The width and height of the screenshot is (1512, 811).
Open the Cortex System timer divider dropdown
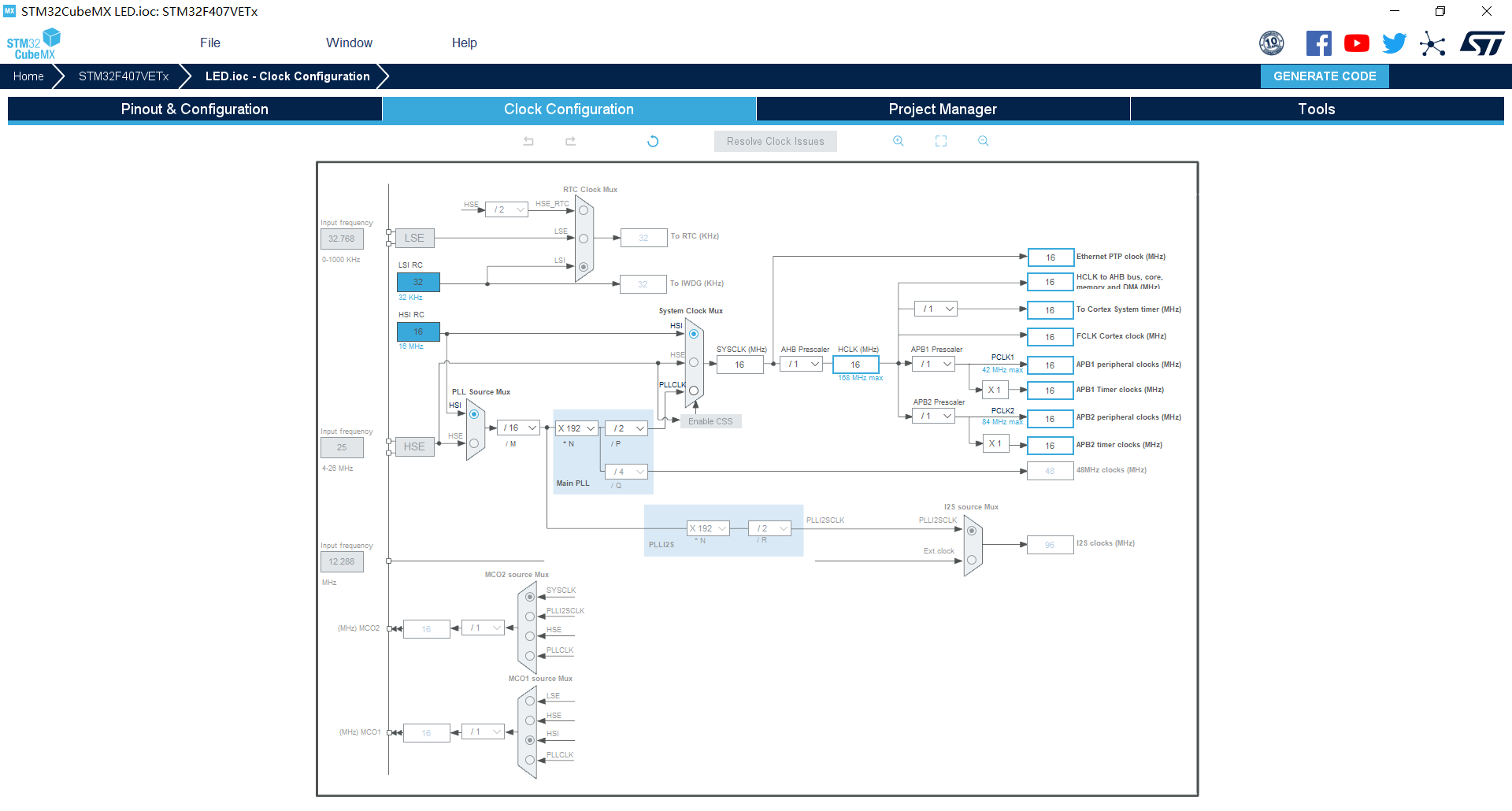pos(936,309)
